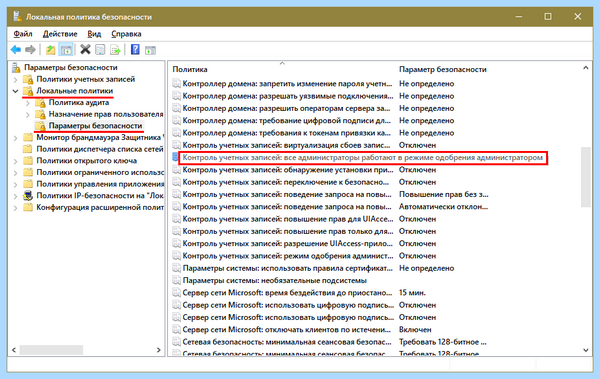The image size is (600, 379).
Task: Click icon of все администраторы работают row
Action: (176, 157)
